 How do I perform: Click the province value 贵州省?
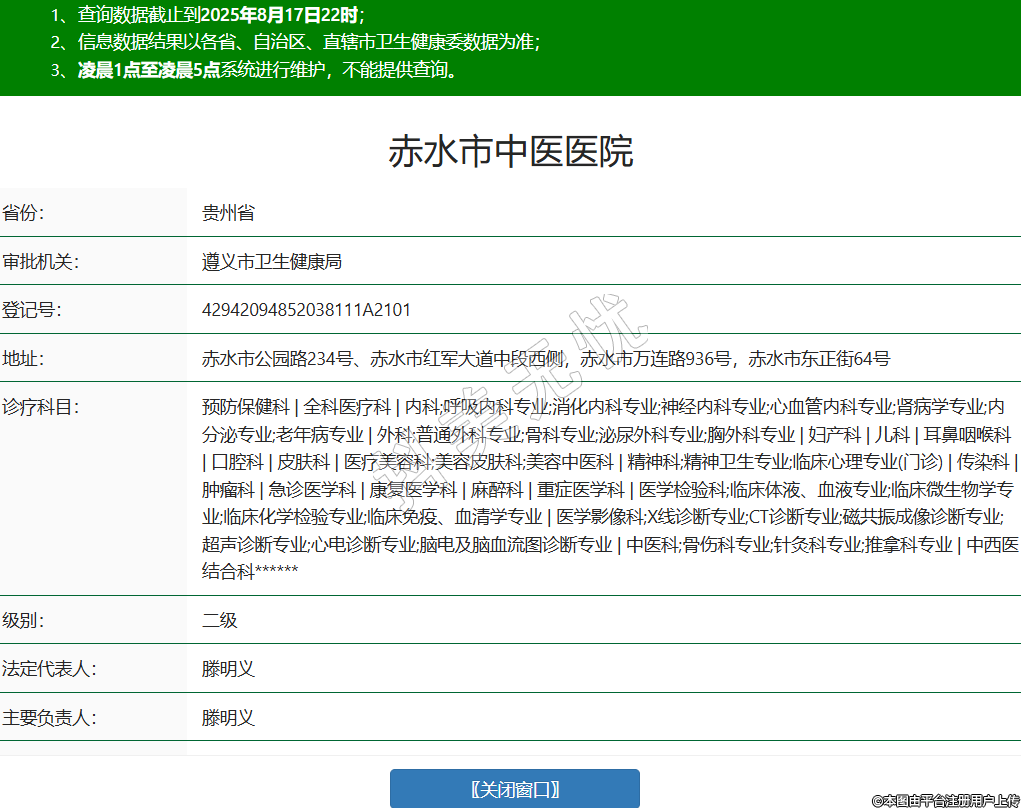coord(228,213)
